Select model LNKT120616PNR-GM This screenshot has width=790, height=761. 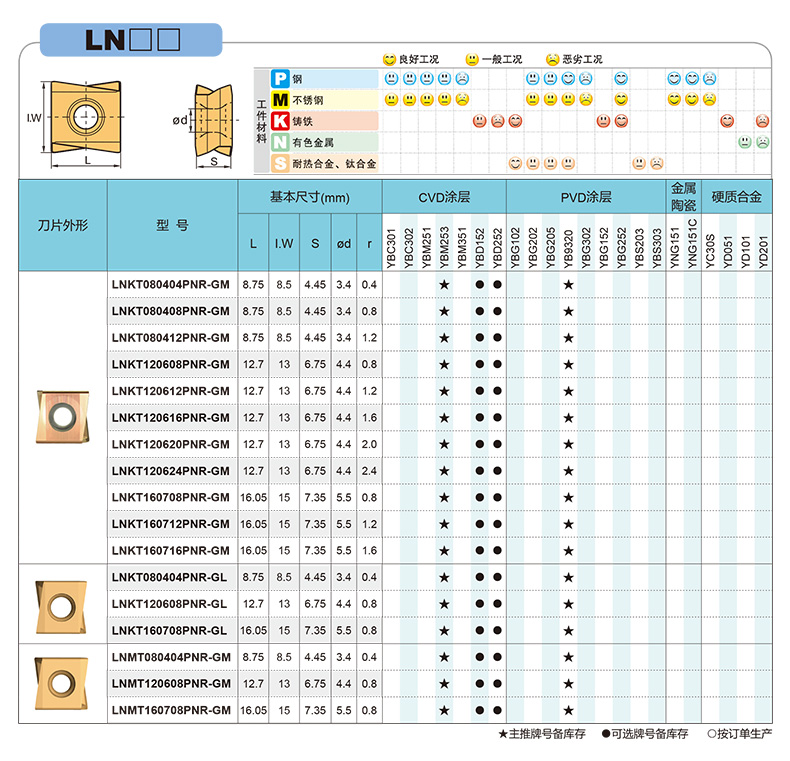tap(171, 418)
